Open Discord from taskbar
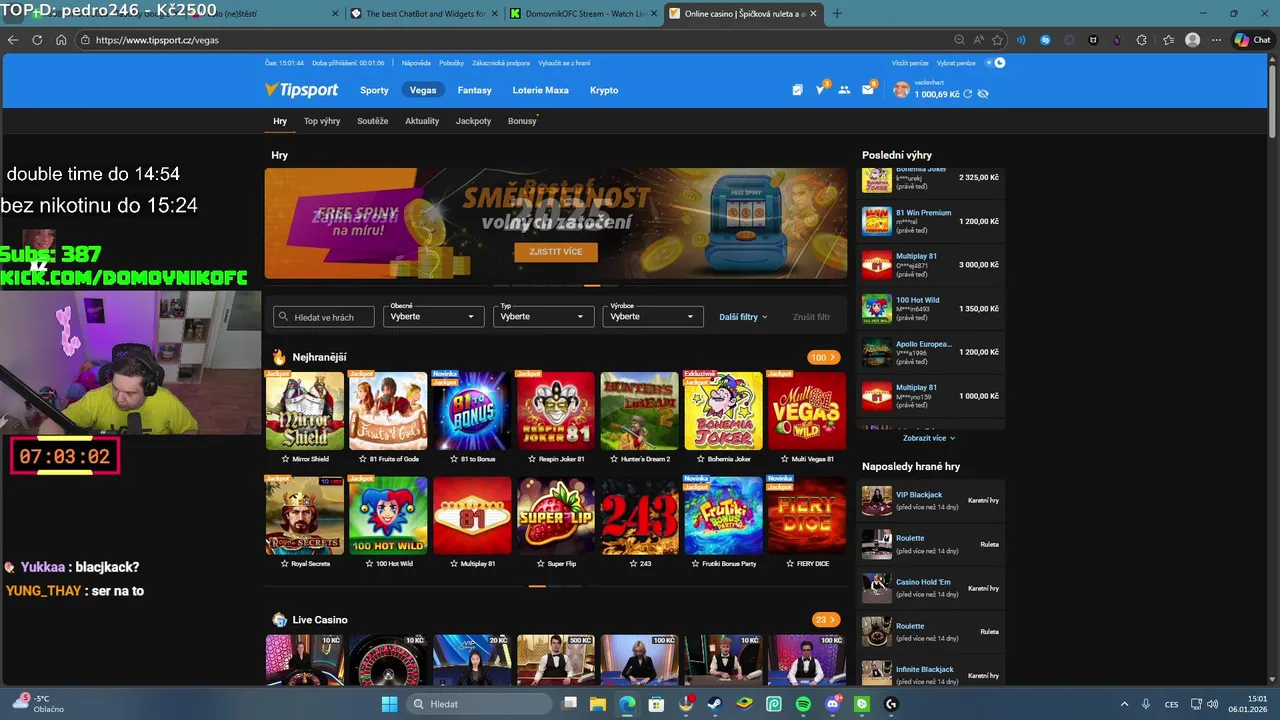Screen dimensions: 1280x720 point(833,704)
